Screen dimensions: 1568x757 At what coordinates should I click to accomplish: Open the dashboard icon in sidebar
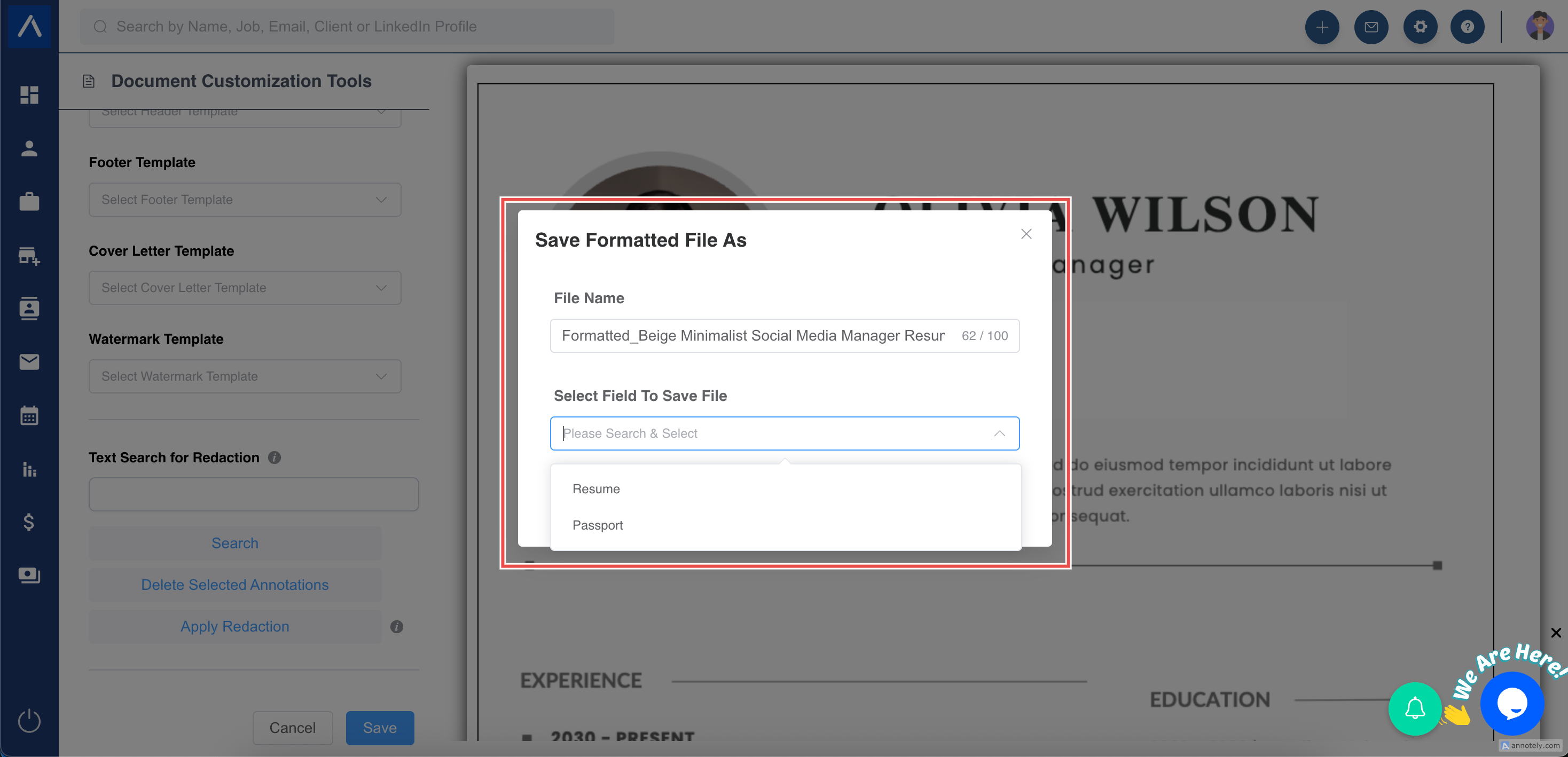(29, 95)
